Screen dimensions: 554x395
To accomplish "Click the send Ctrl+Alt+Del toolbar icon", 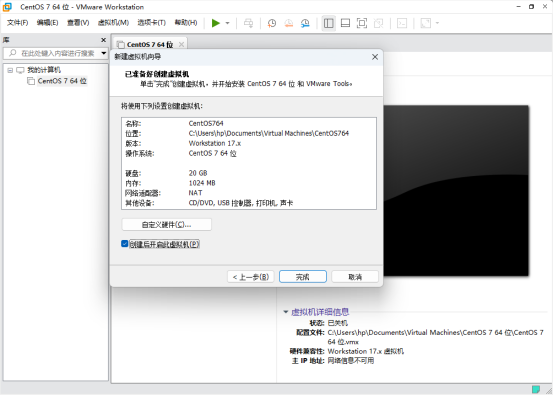I will (248, 23).
